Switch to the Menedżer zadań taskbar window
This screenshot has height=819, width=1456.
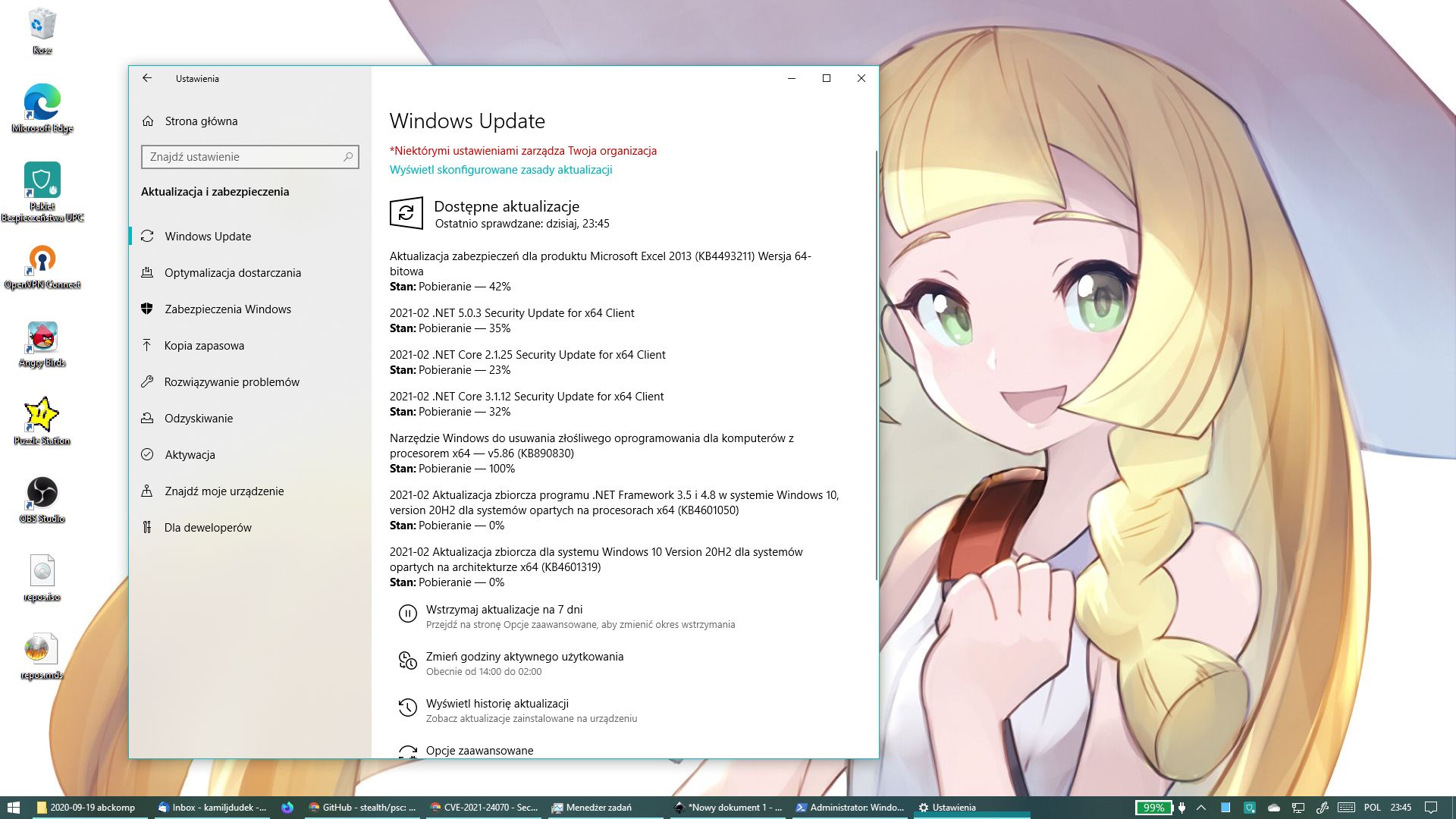point(598,808)
